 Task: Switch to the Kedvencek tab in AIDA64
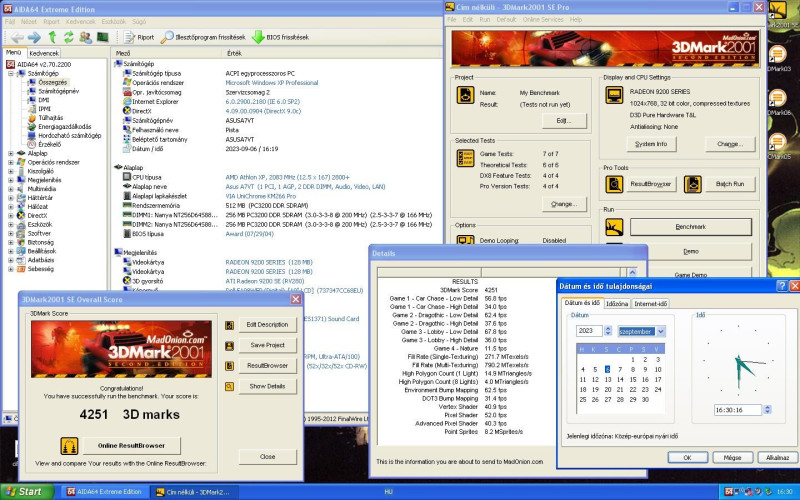(x=44, y=53)
